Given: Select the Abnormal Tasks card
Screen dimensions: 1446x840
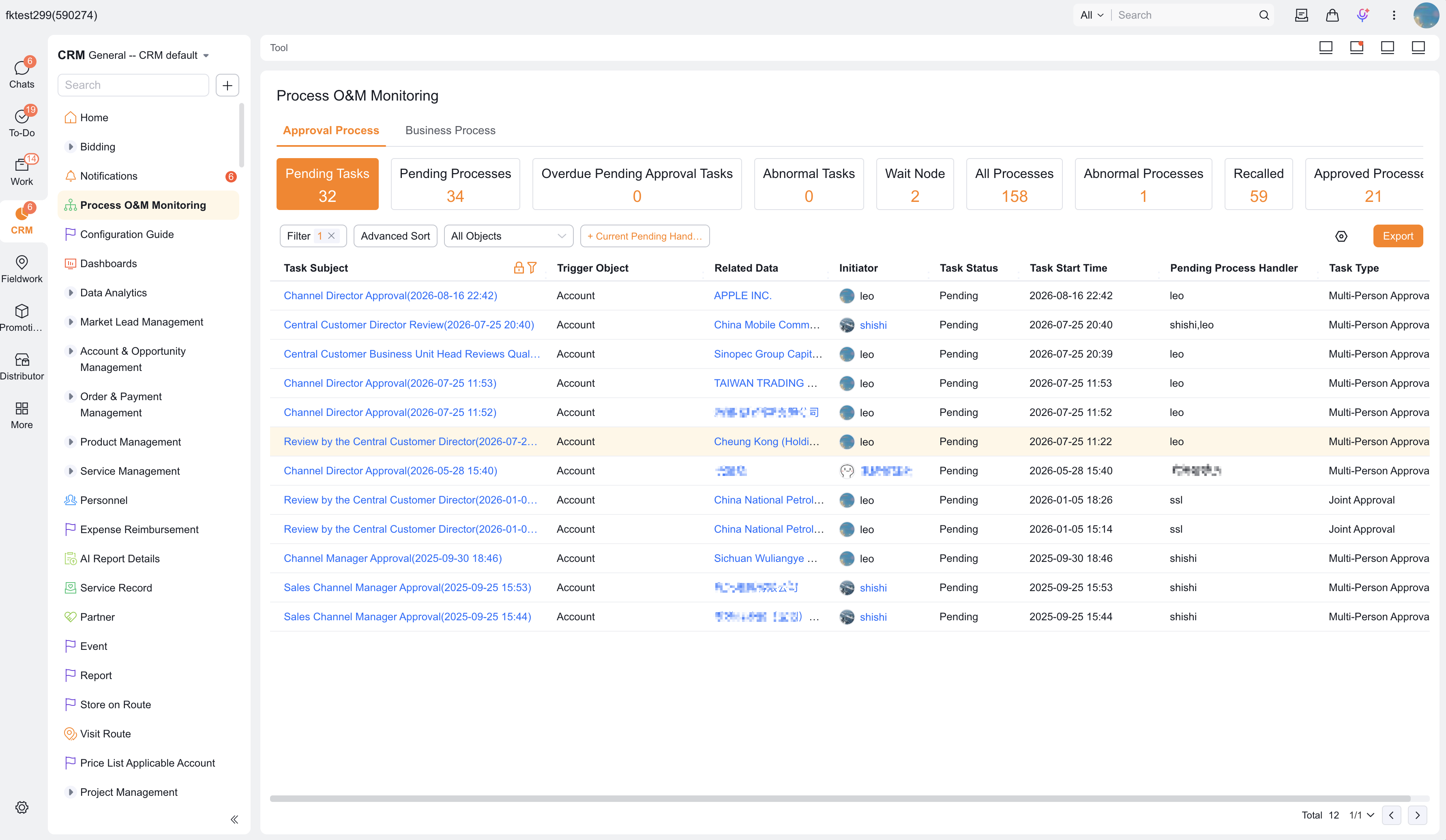Looking at the screenshot, I should (x=809, y=184).
